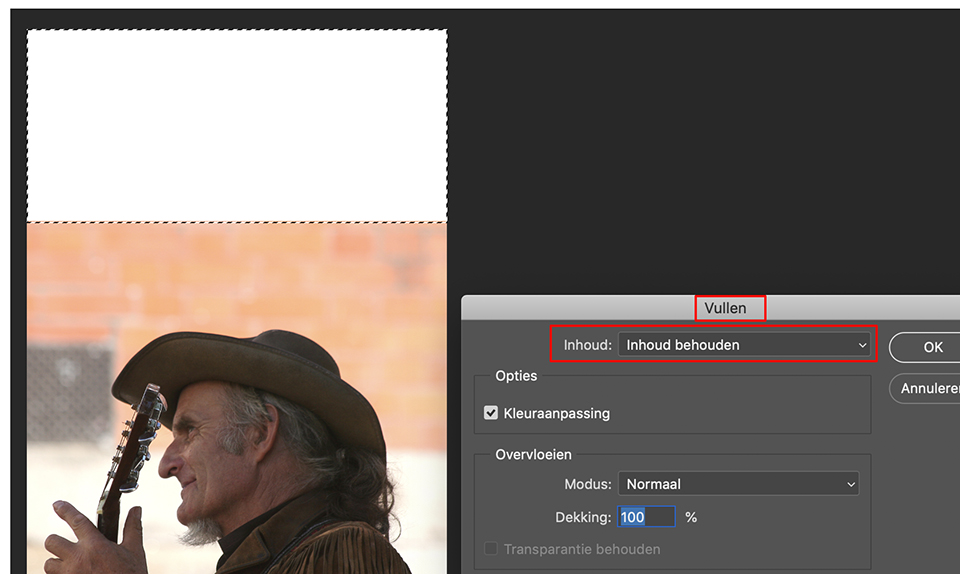Click the Vullen dialog title bar
Viewport: 960px width, 574px height.
pyautogui.click(x=710, y=308)
